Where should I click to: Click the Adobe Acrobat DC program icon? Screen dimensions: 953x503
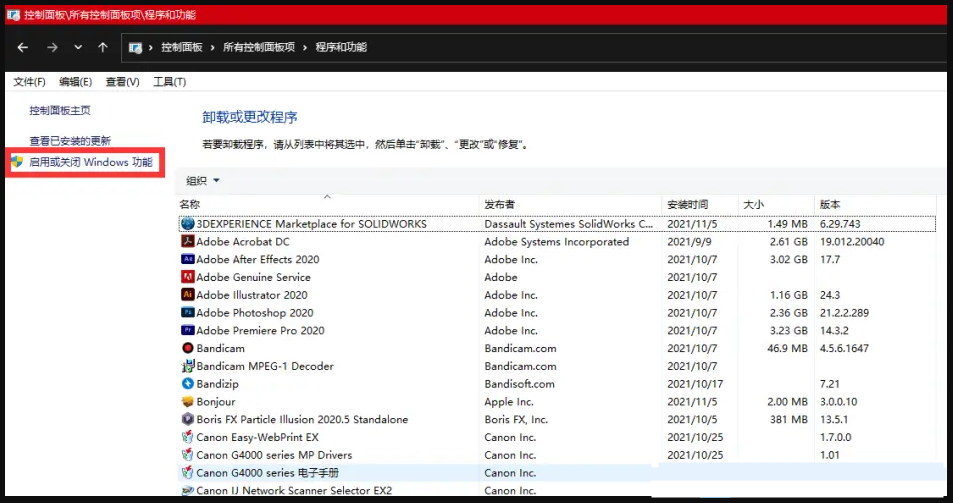[x=187, y=242]
